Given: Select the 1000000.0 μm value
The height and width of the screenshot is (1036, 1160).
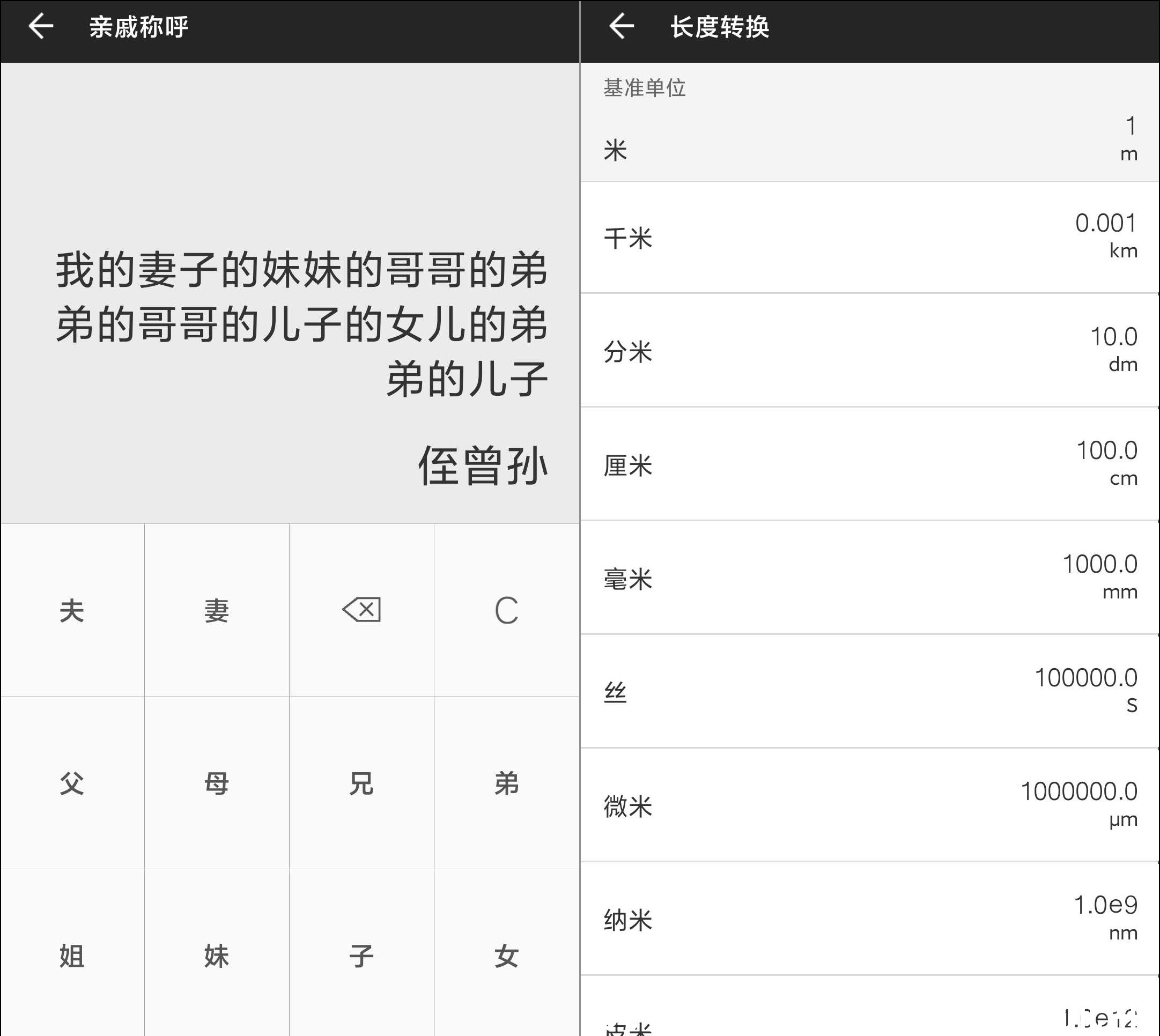Looking at the screenshot, I should point(1079,804).
